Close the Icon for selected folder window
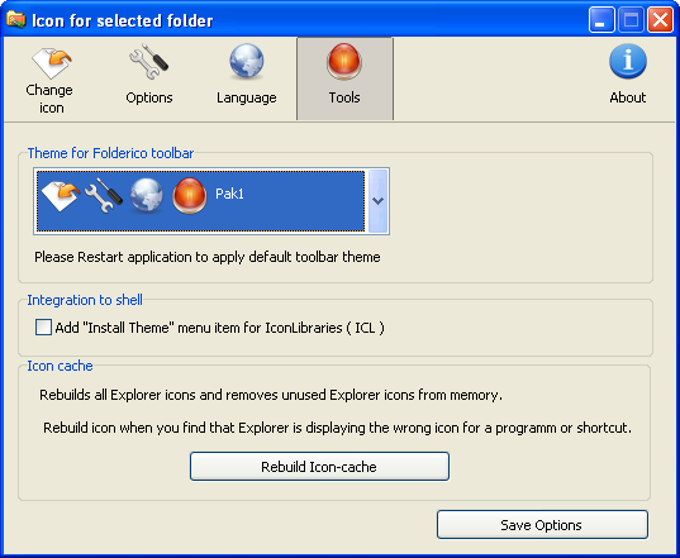680x558 pixels. [x=659, y=20]
